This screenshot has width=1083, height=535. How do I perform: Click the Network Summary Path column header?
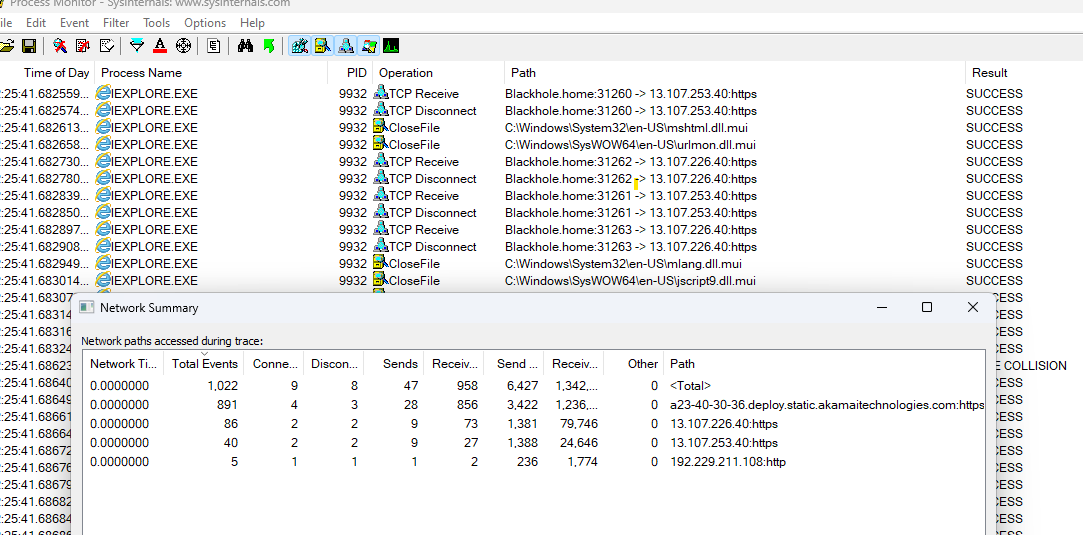pos(824,364)
